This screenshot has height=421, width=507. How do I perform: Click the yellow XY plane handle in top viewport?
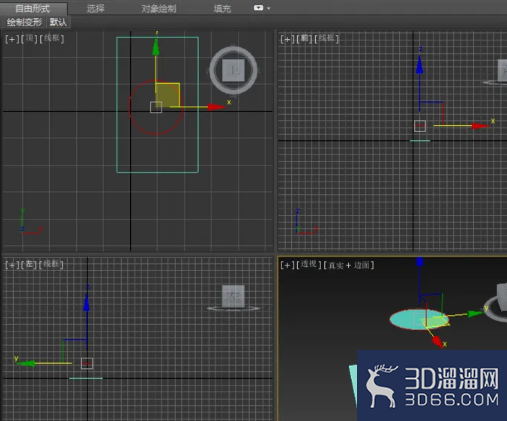(167, 95)
